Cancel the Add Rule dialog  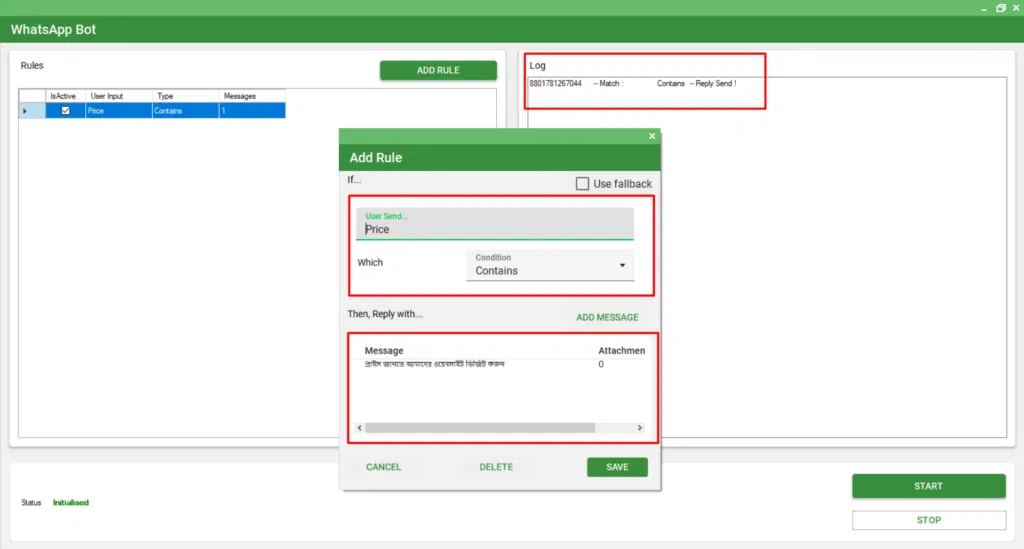tap(383, 467)
